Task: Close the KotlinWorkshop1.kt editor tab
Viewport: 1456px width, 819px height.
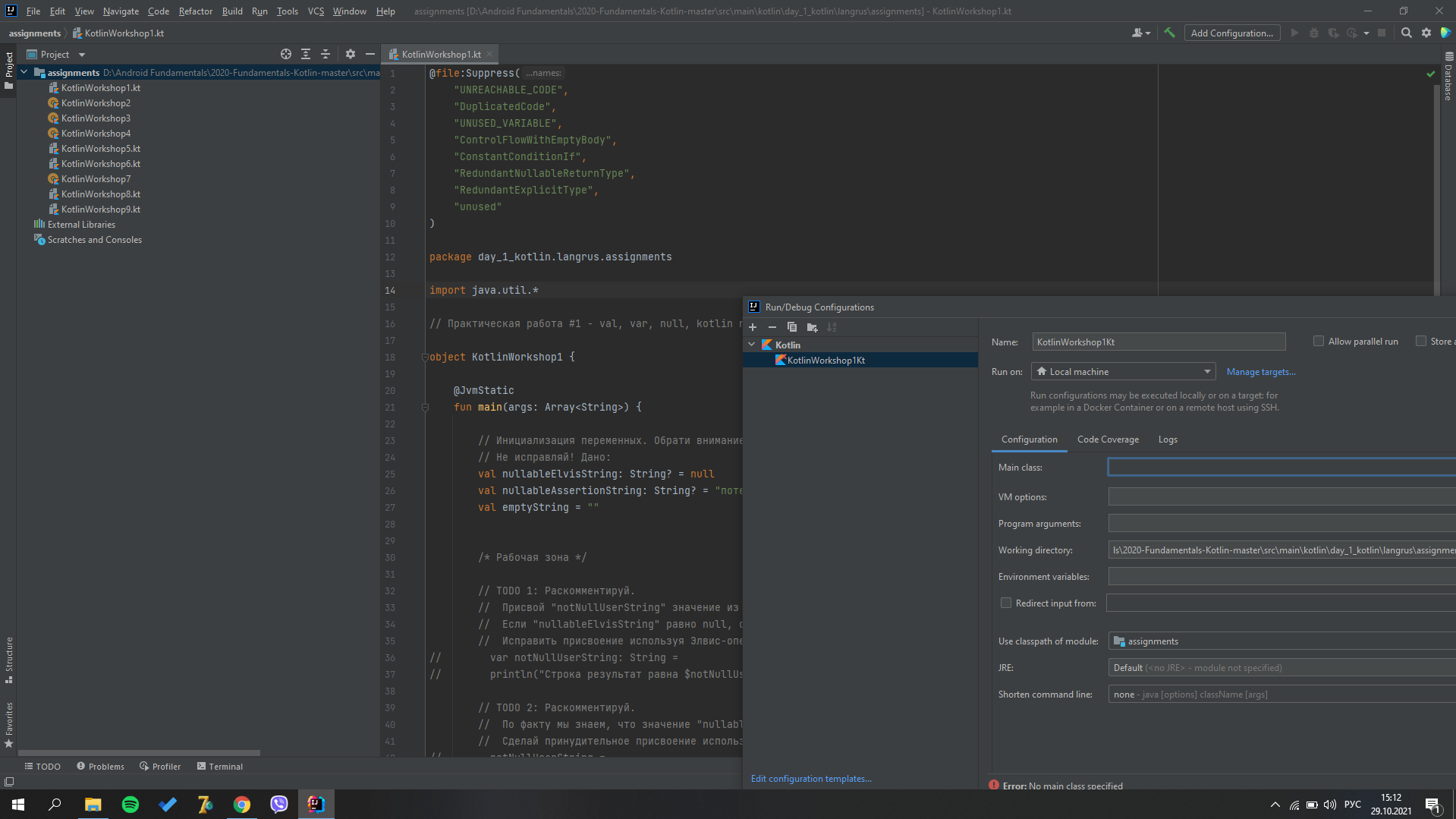Action: point(489,54)
